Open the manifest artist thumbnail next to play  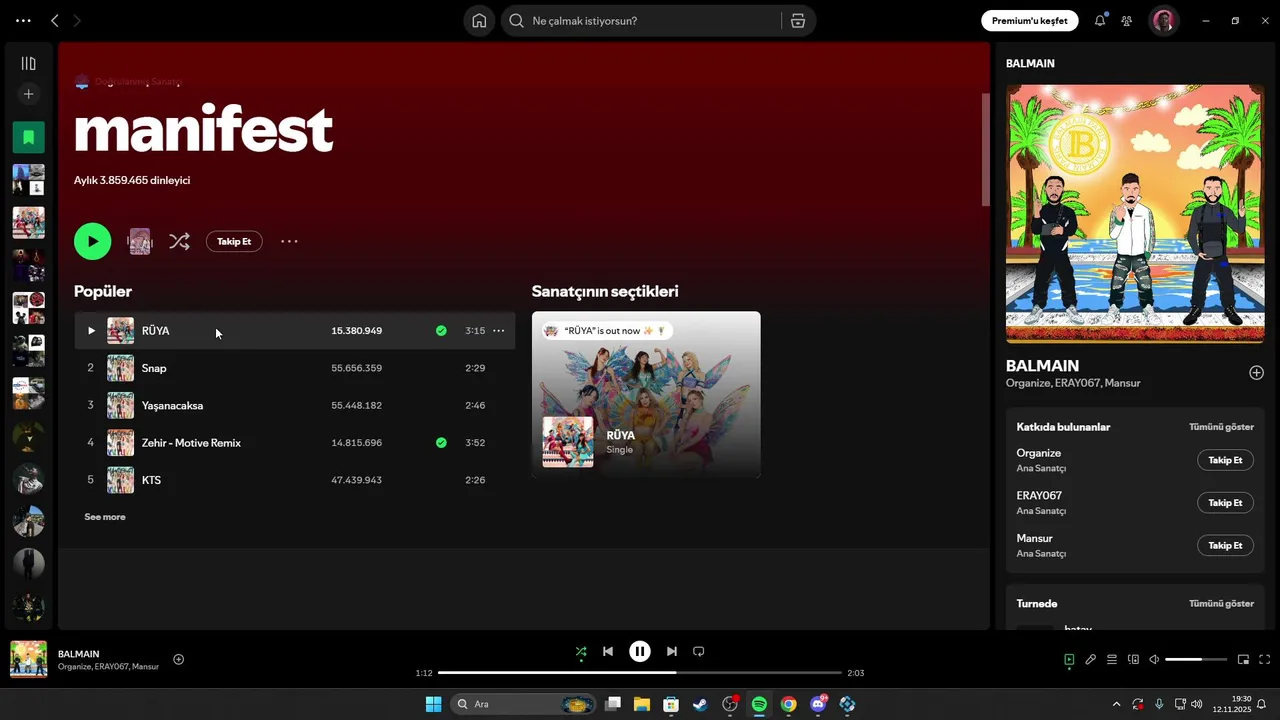point(140,241)
